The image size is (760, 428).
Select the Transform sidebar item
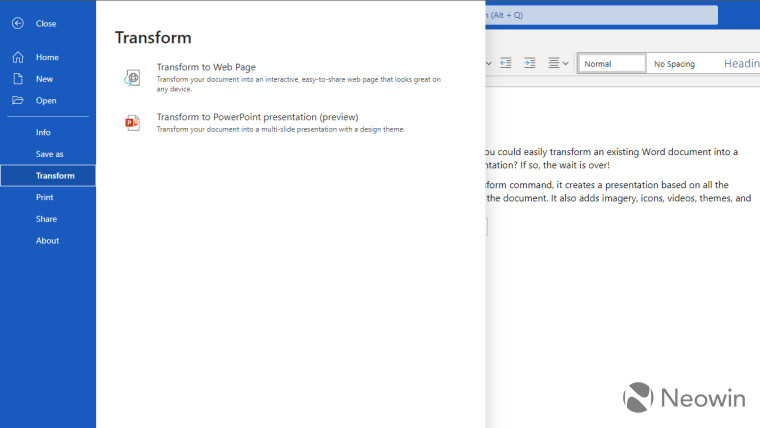pos(48,175)
